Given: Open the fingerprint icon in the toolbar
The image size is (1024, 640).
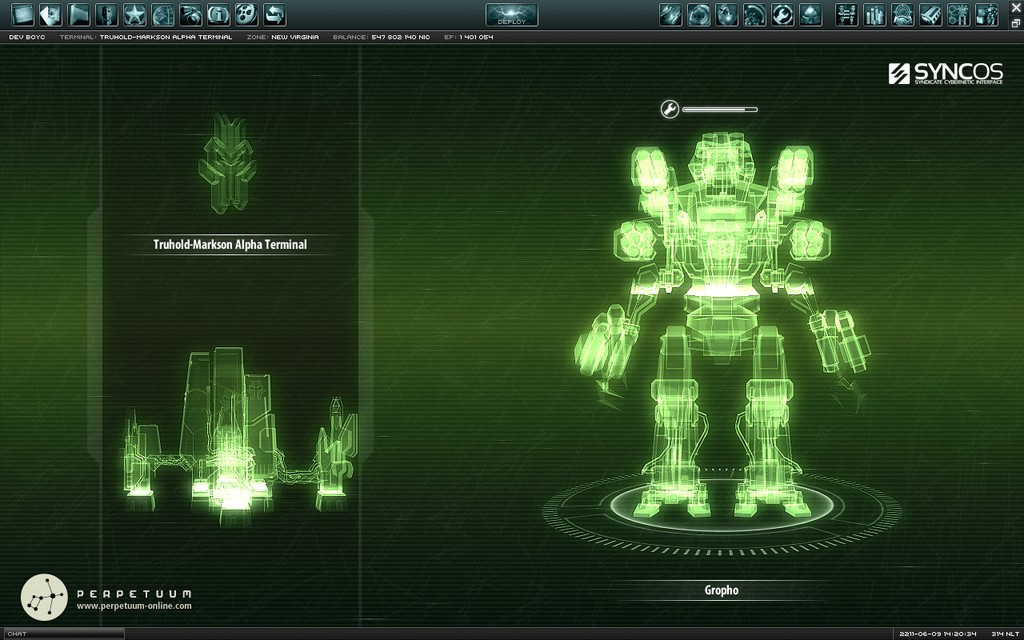Looking at the screenshot, I should pos(903,15).
